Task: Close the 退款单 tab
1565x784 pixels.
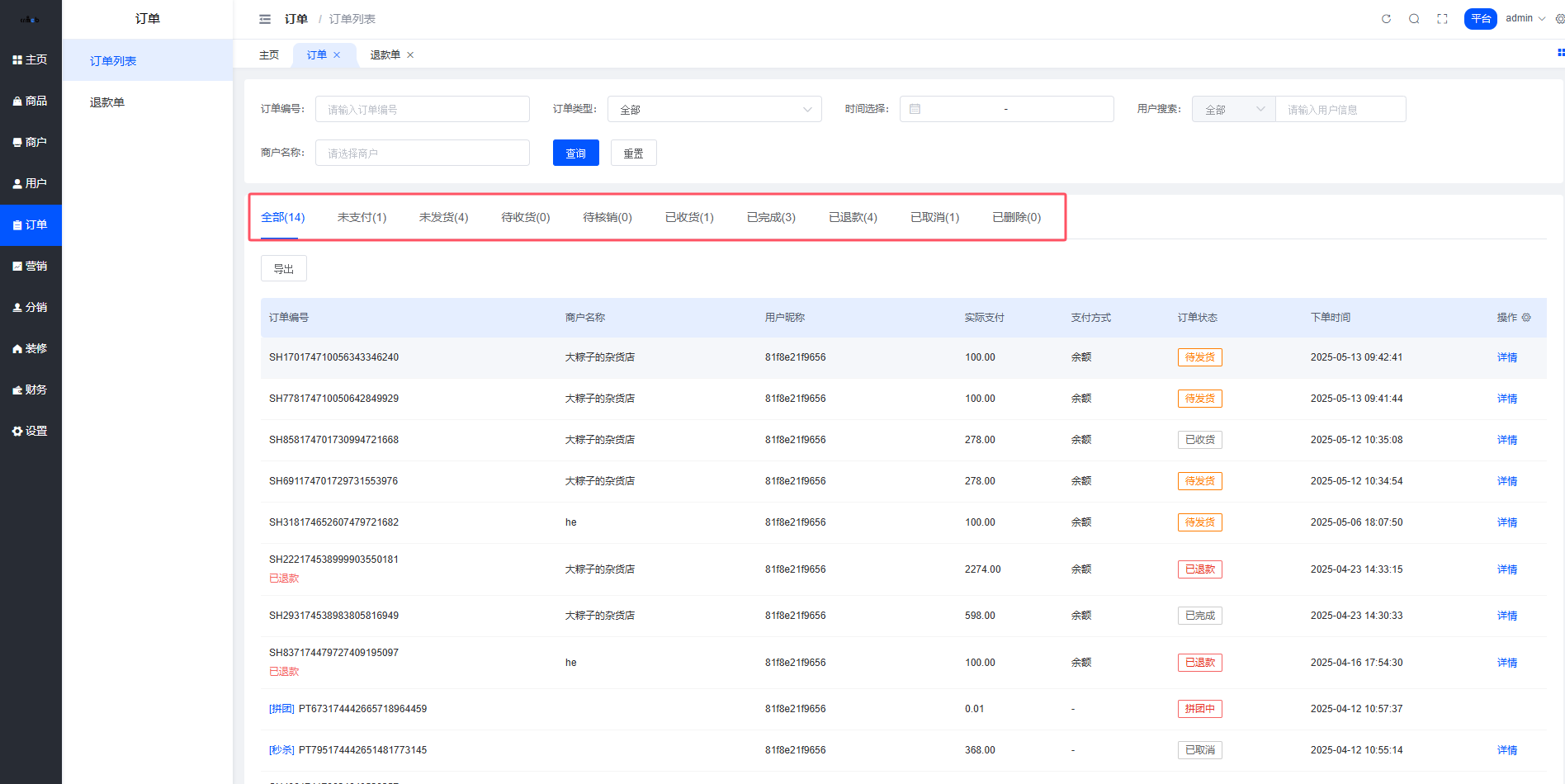Action: click(410, 55)
